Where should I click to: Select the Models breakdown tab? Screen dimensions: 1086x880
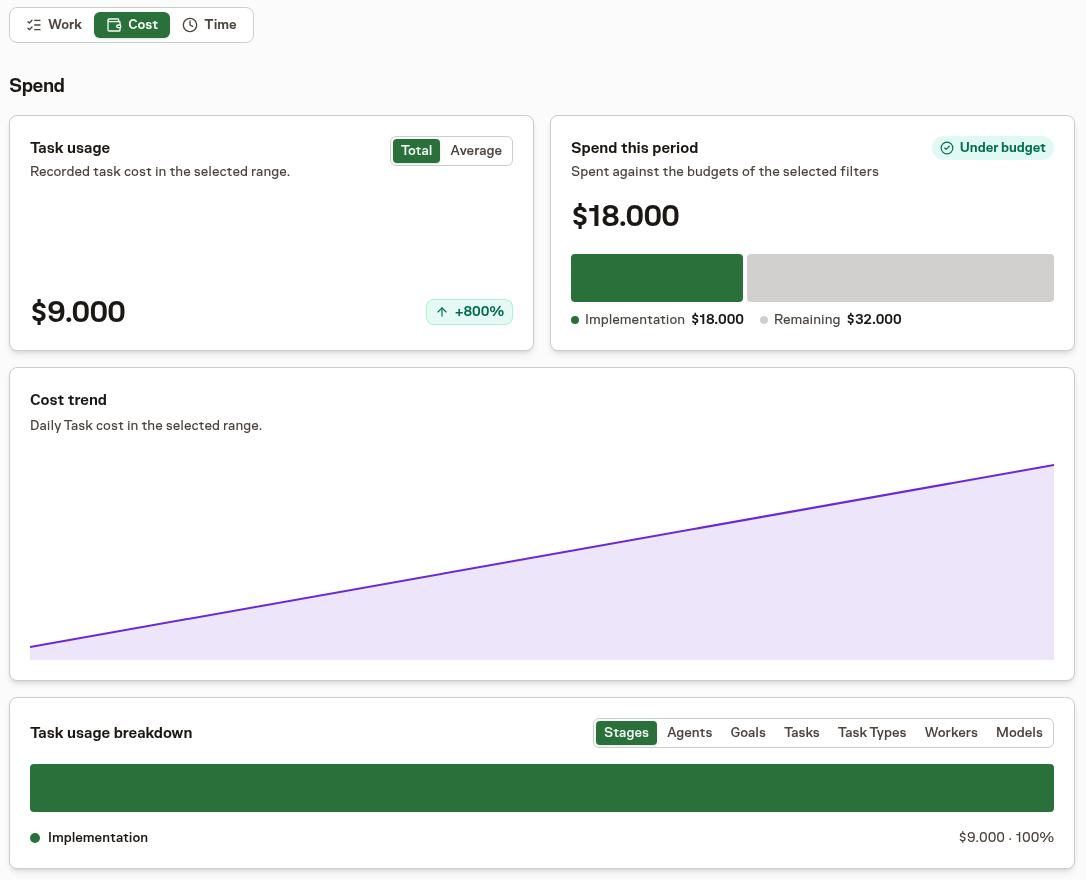click(x=1019, y=733)
